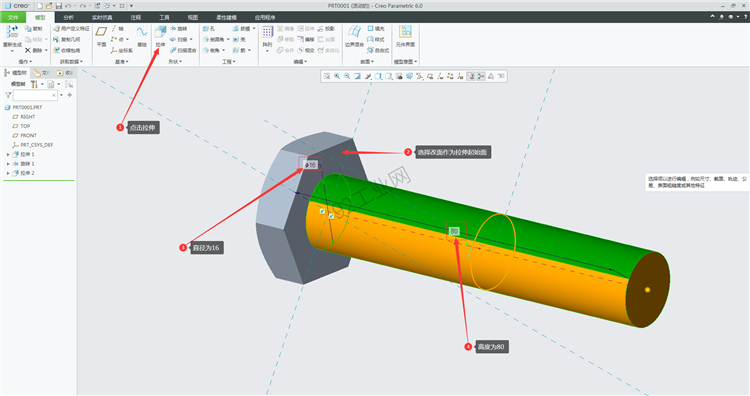Toggle axis display in graphics toolbar
The image size is (750, 396).
[x=440, y=76]
